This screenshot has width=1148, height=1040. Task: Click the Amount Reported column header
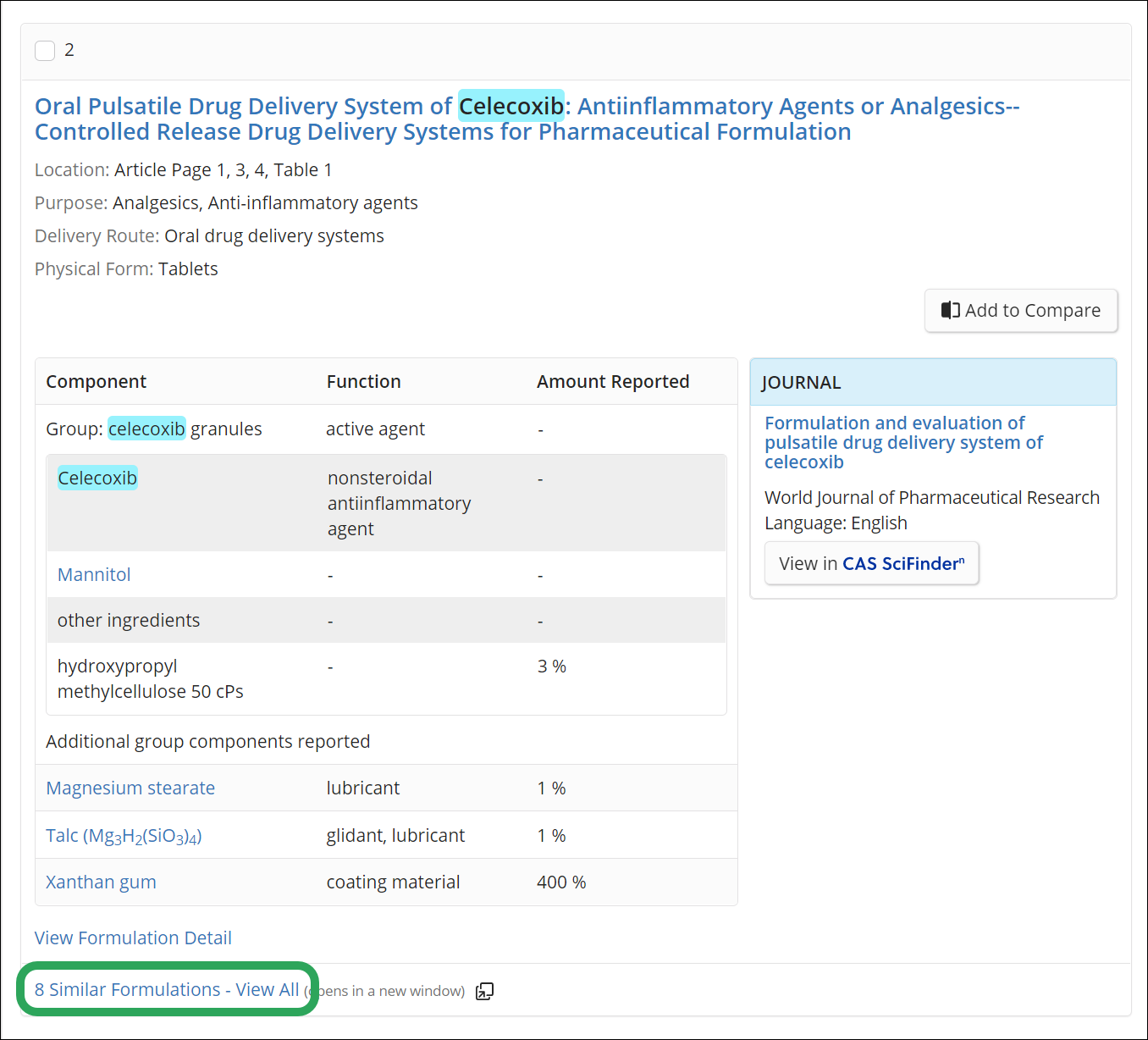click(x=612, y=381)
